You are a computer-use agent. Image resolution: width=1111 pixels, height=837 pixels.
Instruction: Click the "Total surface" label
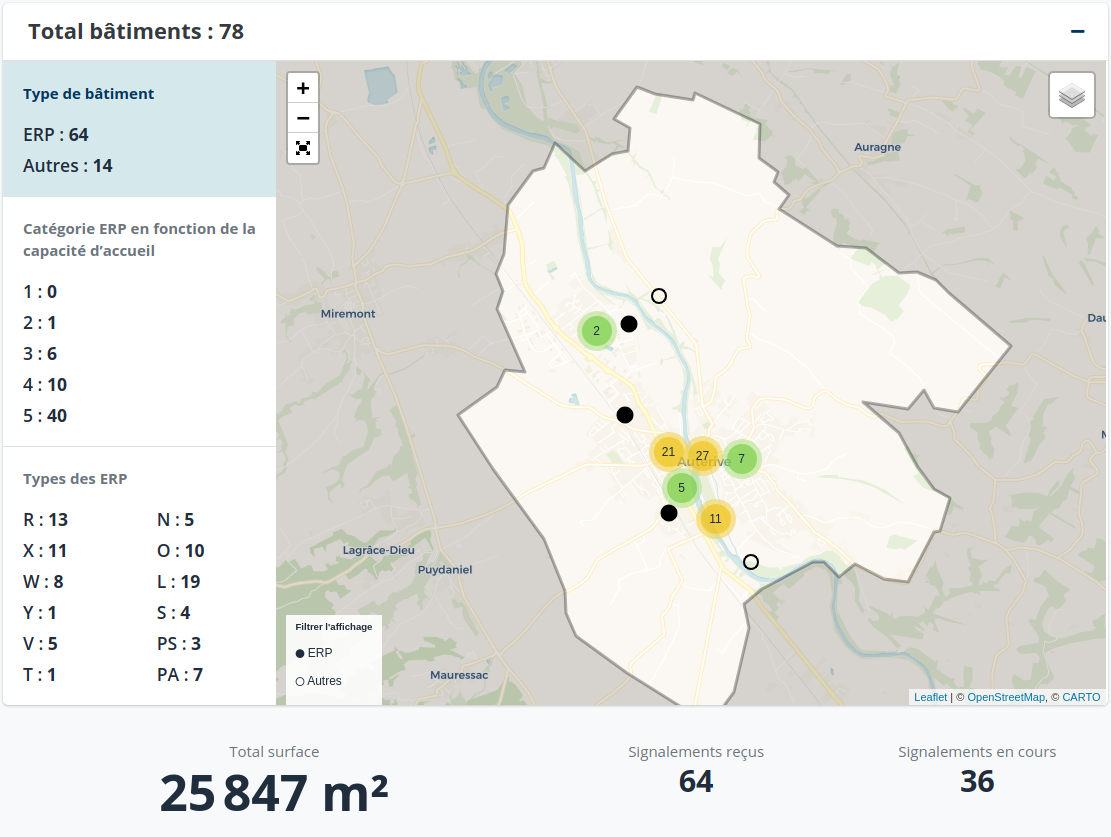(x=274, y=752)
